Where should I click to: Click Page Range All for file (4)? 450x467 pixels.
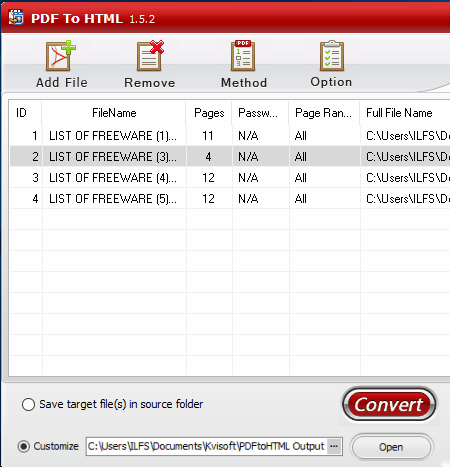tap(301, 178)
